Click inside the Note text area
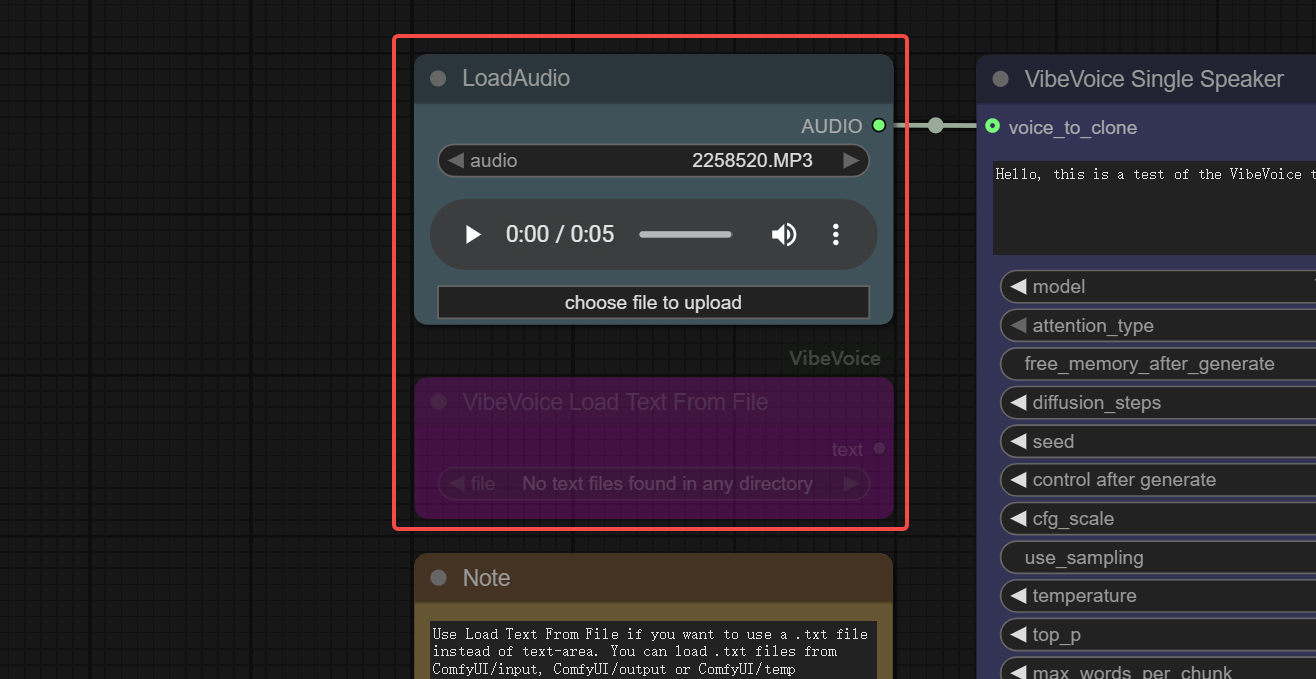The height and width of the screenshot is (679, 1316). coord(653,650)
